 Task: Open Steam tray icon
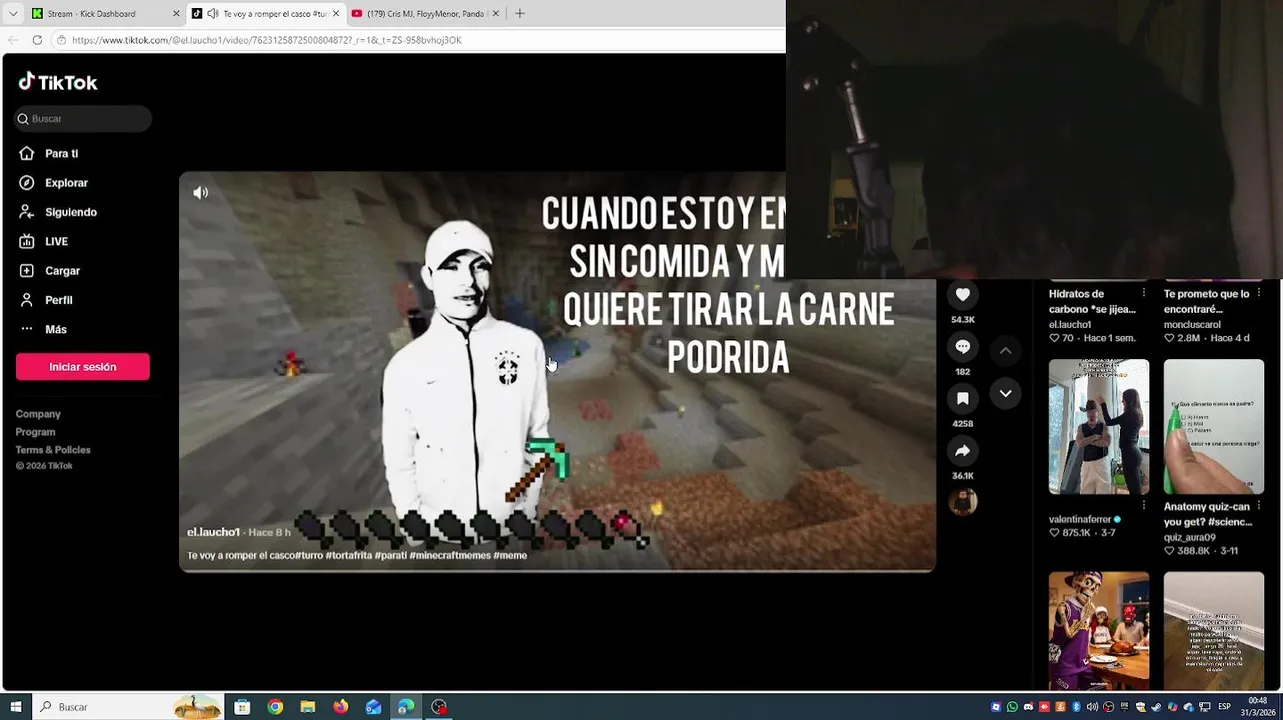pos(1156,707)
